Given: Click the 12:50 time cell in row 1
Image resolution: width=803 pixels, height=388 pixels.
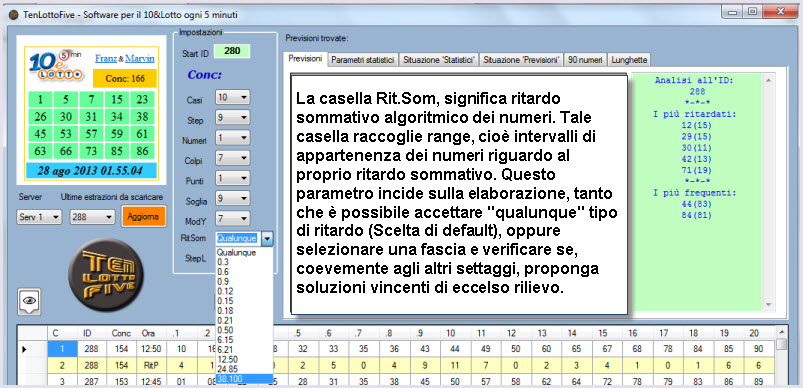Looking at the screenshot, I should pyautogui.click(x=152, y=349).
